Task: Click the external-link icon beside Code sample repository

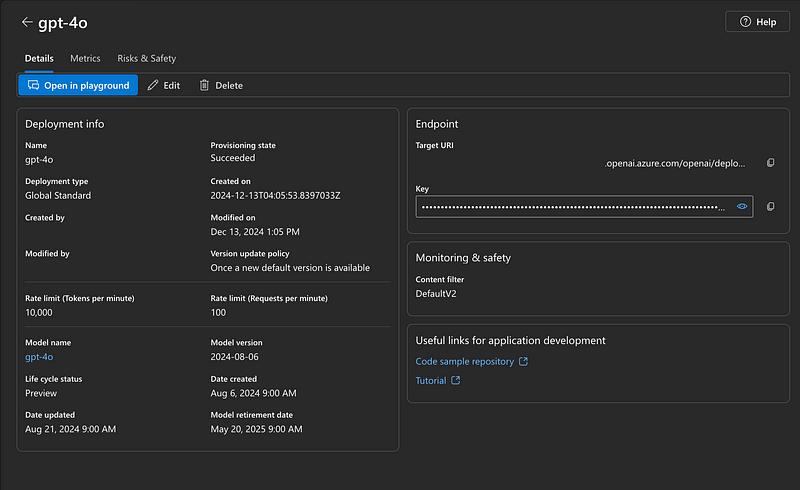Action: pos(523,361)
